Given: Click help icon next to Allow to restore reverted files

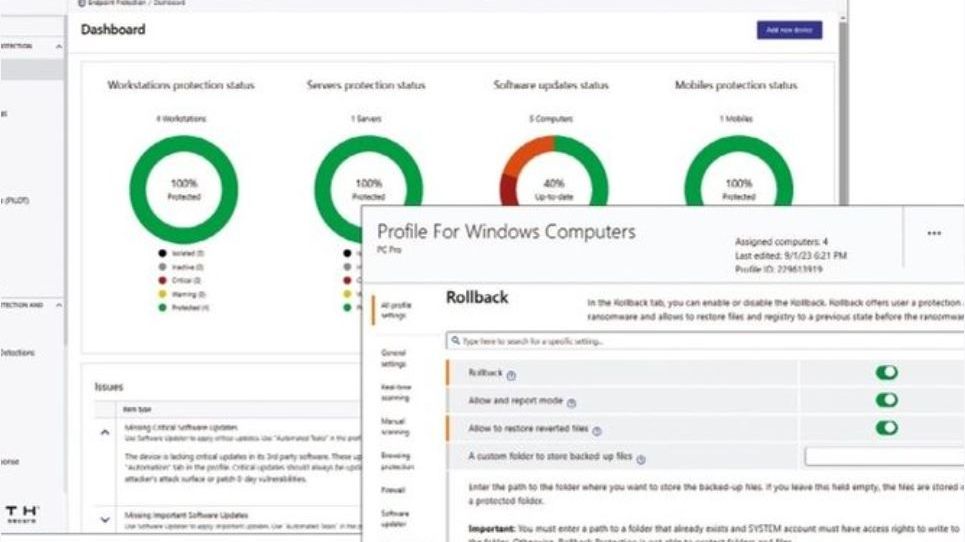Looking at the screenshot, I should coord(596,431).
